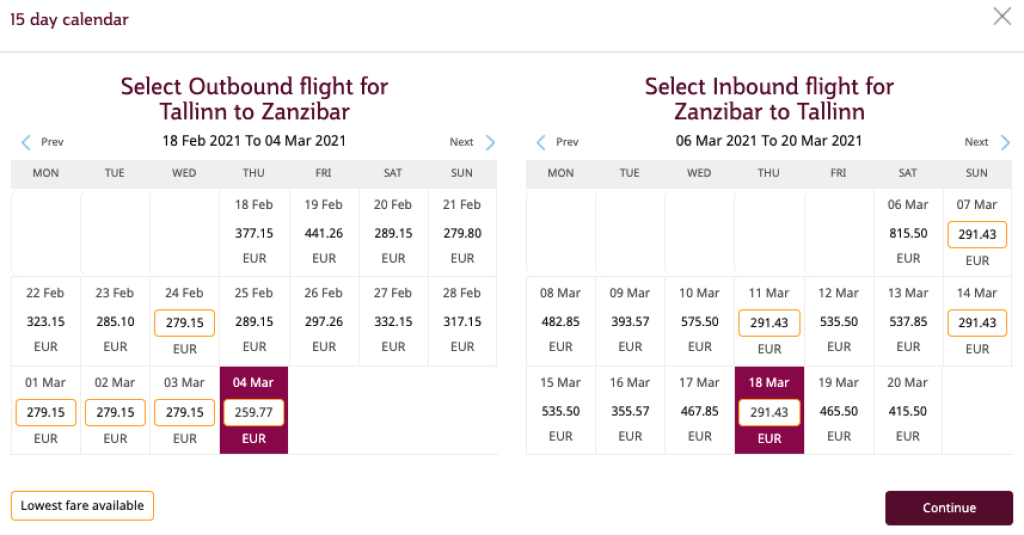Viewport: 1024px width, 535px height.
Task: Choose inbound 11 Mar fare 291.43
Action: coord(769,323)
